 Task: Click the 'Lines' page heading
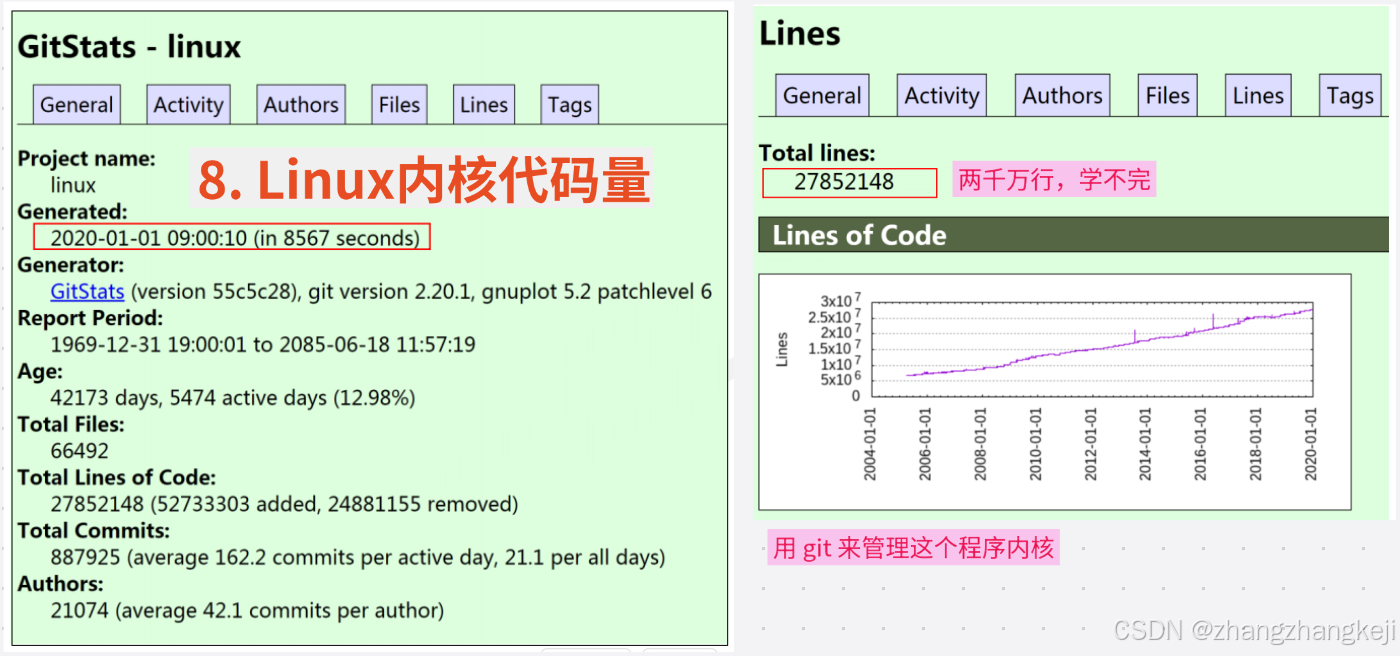[800, 34]
